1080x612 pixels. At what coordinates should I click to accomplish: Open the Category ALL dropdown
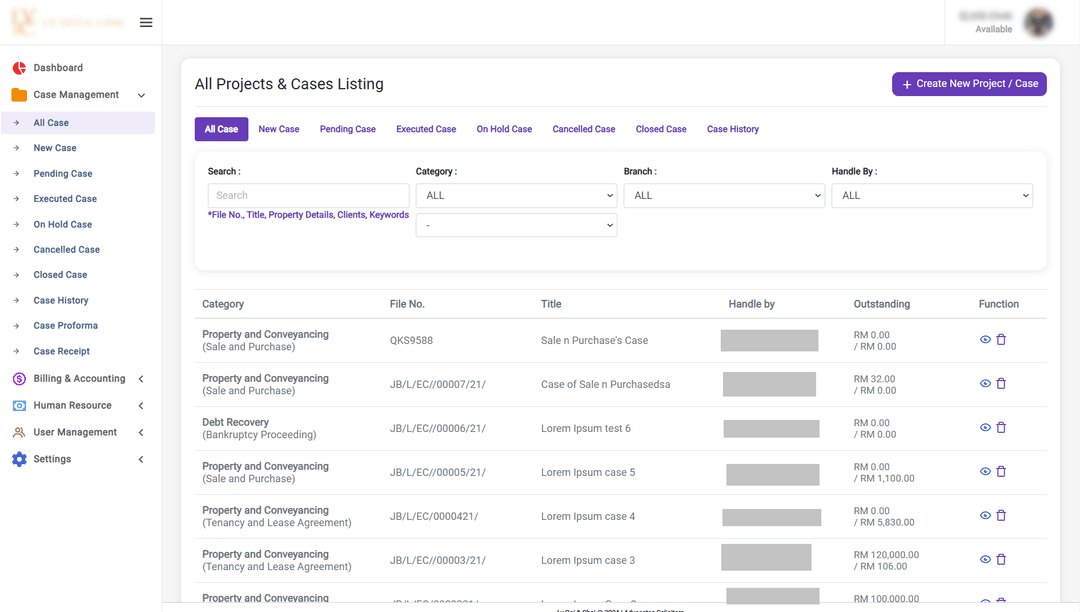pyautogui.click(x=516, y=195)
